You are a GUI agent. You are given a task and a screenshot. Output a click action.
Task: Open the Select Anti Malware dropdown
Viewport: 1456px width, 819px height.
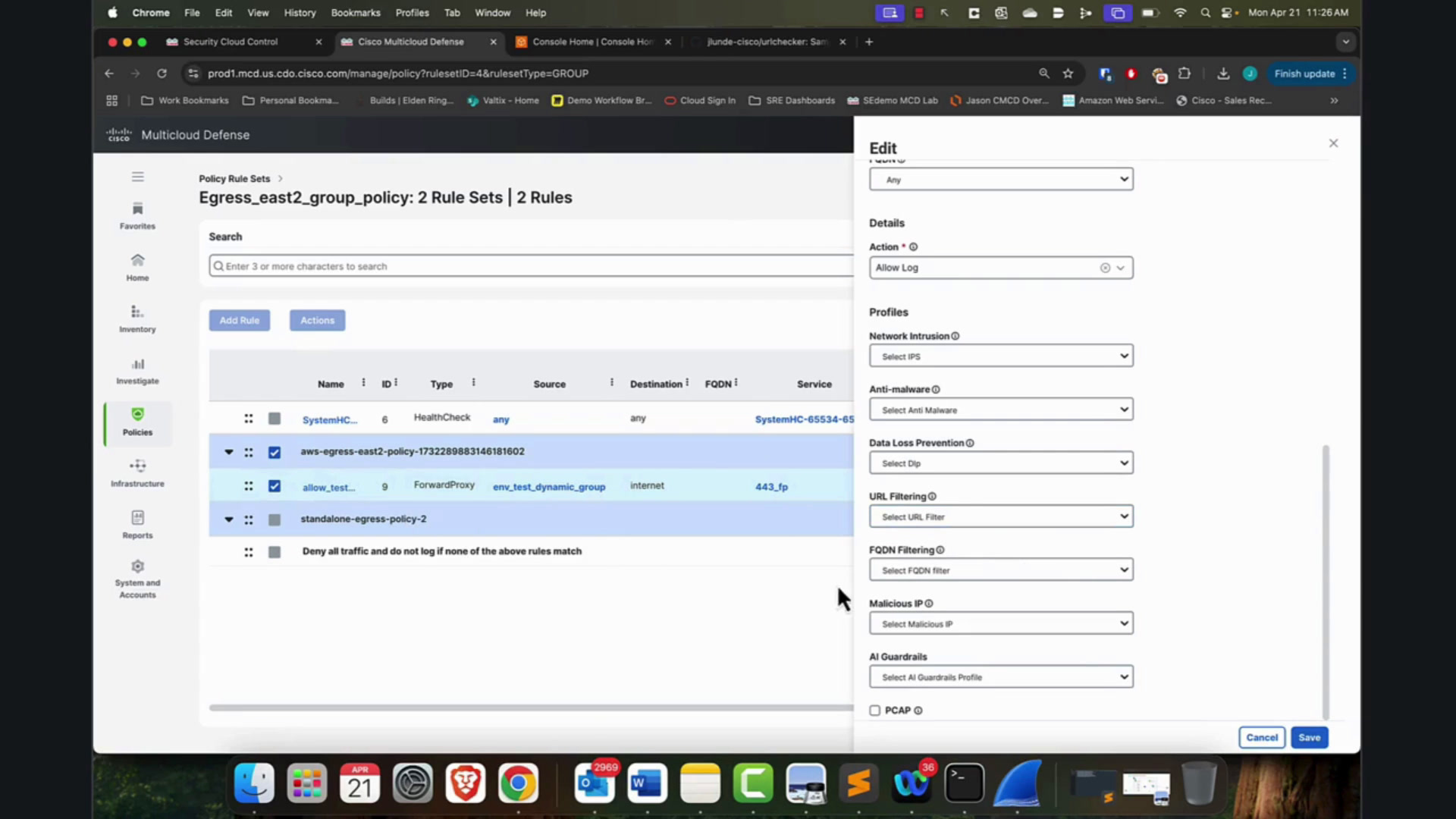1001,409
